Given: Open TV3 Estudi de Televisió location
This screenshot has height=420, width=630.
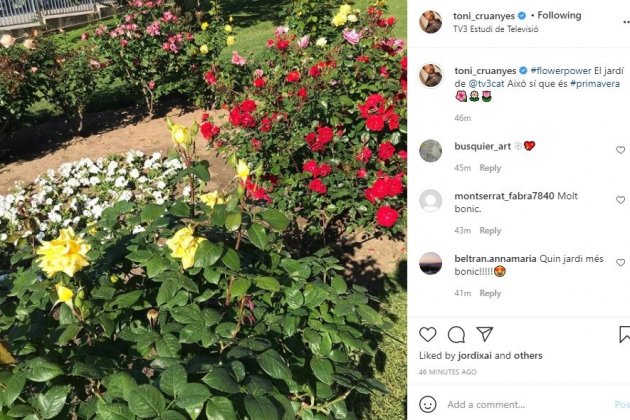Looking at the screenshot, I should point(496,29).
